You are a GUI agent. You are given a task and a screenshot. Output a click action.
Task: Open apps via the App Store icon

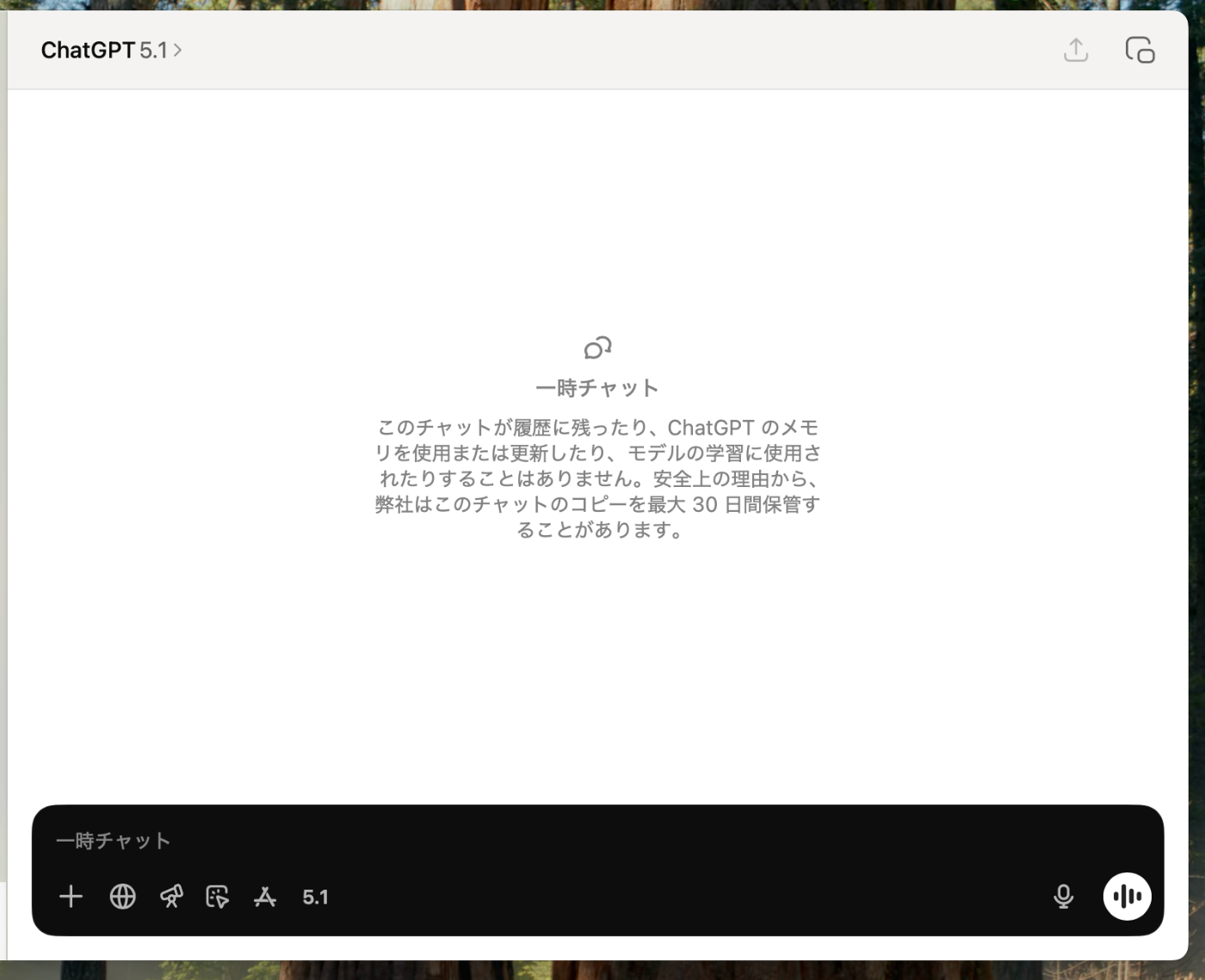pos(265,896)
